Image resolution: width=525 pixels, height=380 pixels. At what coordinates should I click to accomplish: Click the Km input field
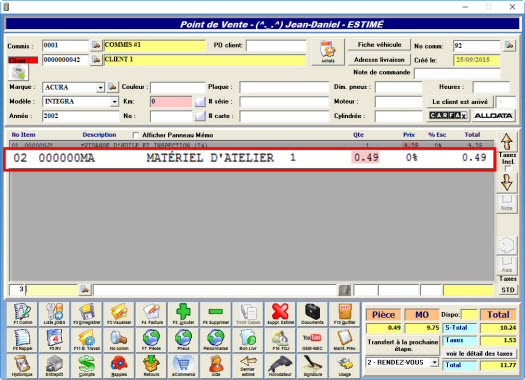pos(171,102)
